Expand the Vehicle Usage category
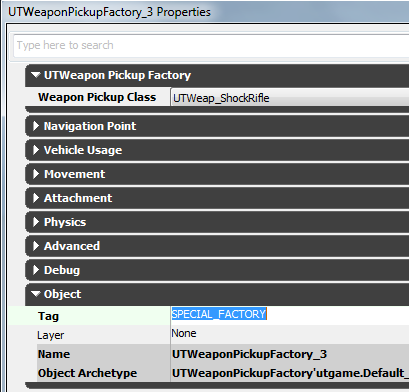The height and width of the screenshot is (392, 409). tap(36, 150)
